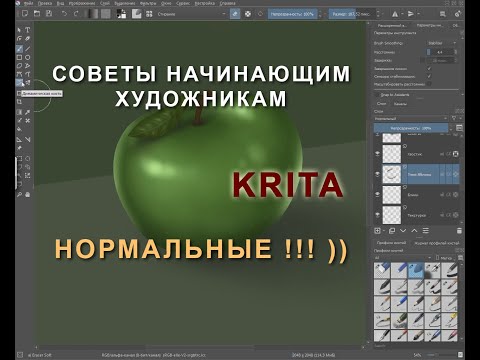Select the Reference Images pin tool
The height and width of the screenshot is (360, 480).
coord(20,148)
